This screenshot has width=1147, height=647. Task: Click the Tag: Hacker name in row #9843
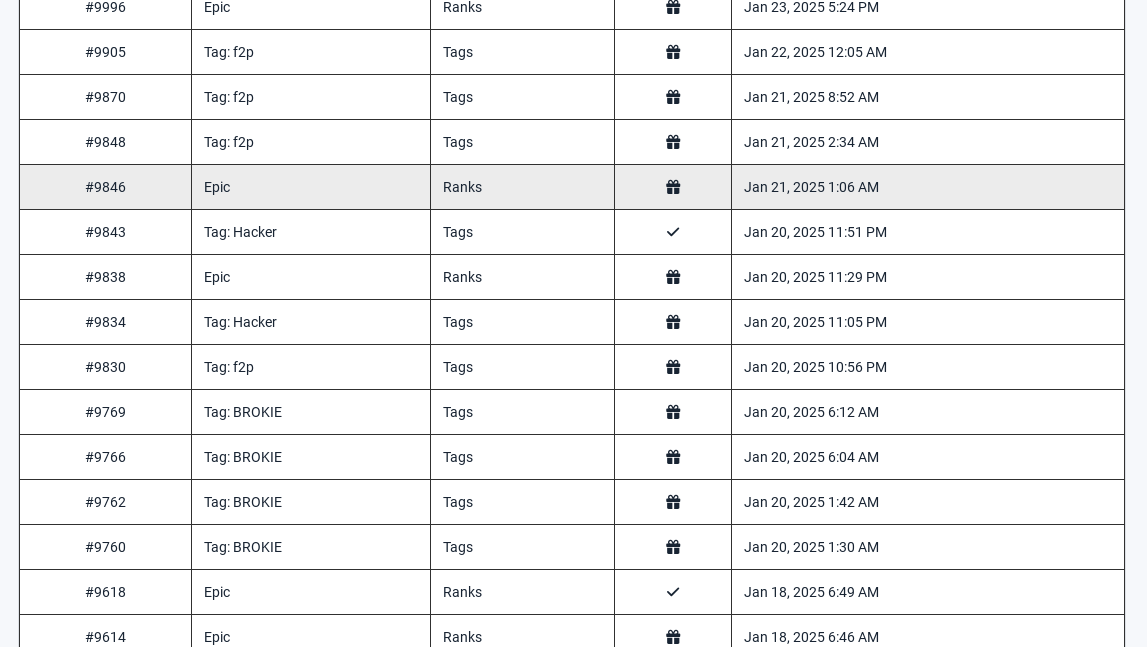pos(240,232)
